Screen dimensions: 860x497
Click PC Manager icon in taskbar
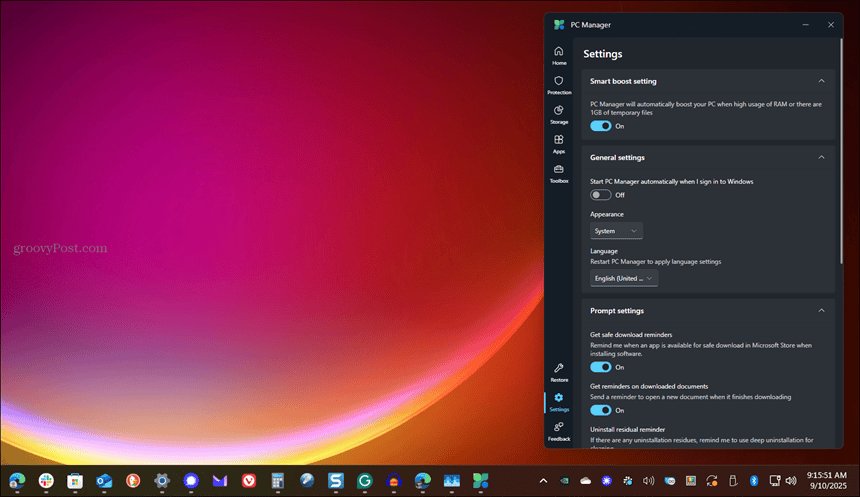pos(480,481)
